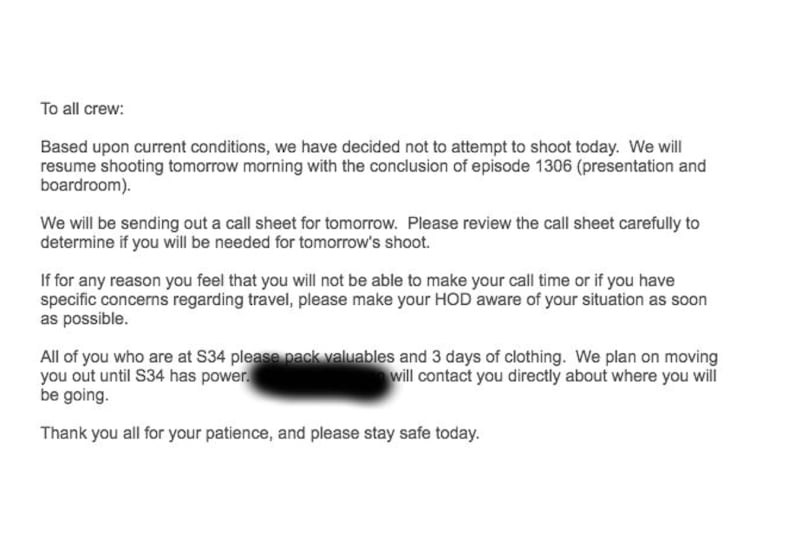800x533 pixels.
Task: Click the black redacted name blob
Action: pos(321,378)
